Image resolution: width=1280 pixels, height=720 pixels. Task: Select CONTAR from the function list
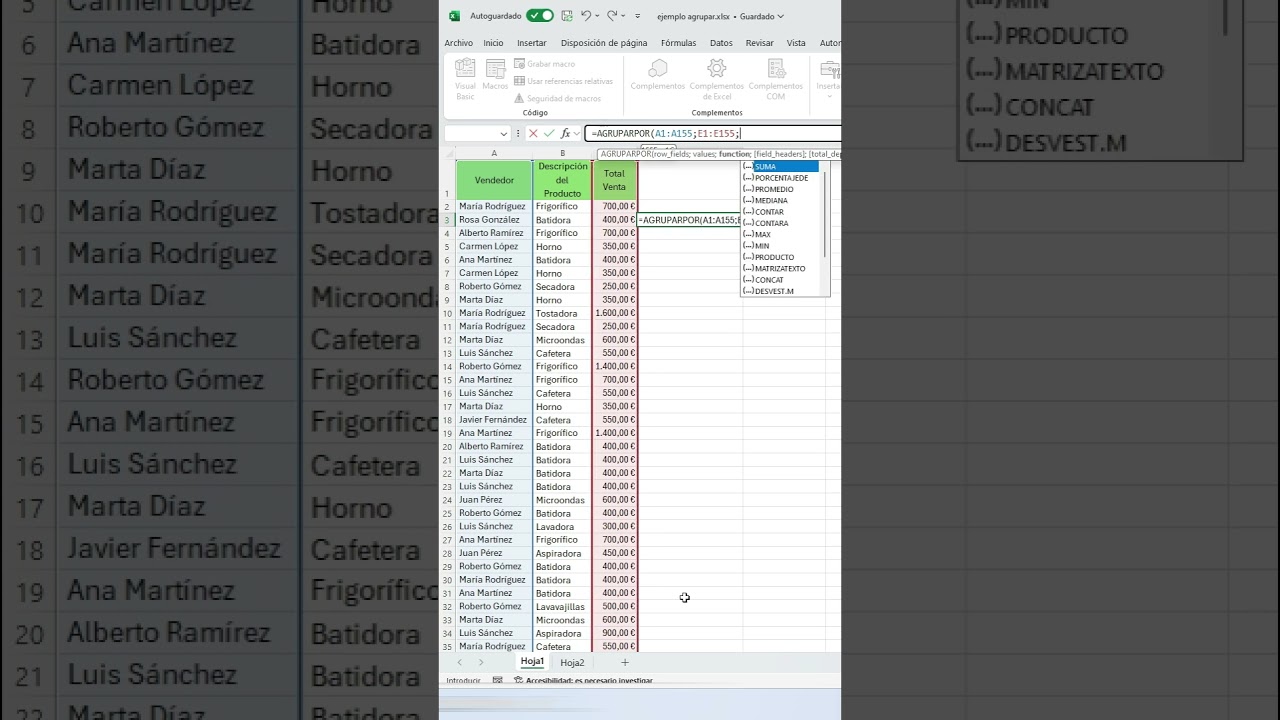(x=780, y=212)
